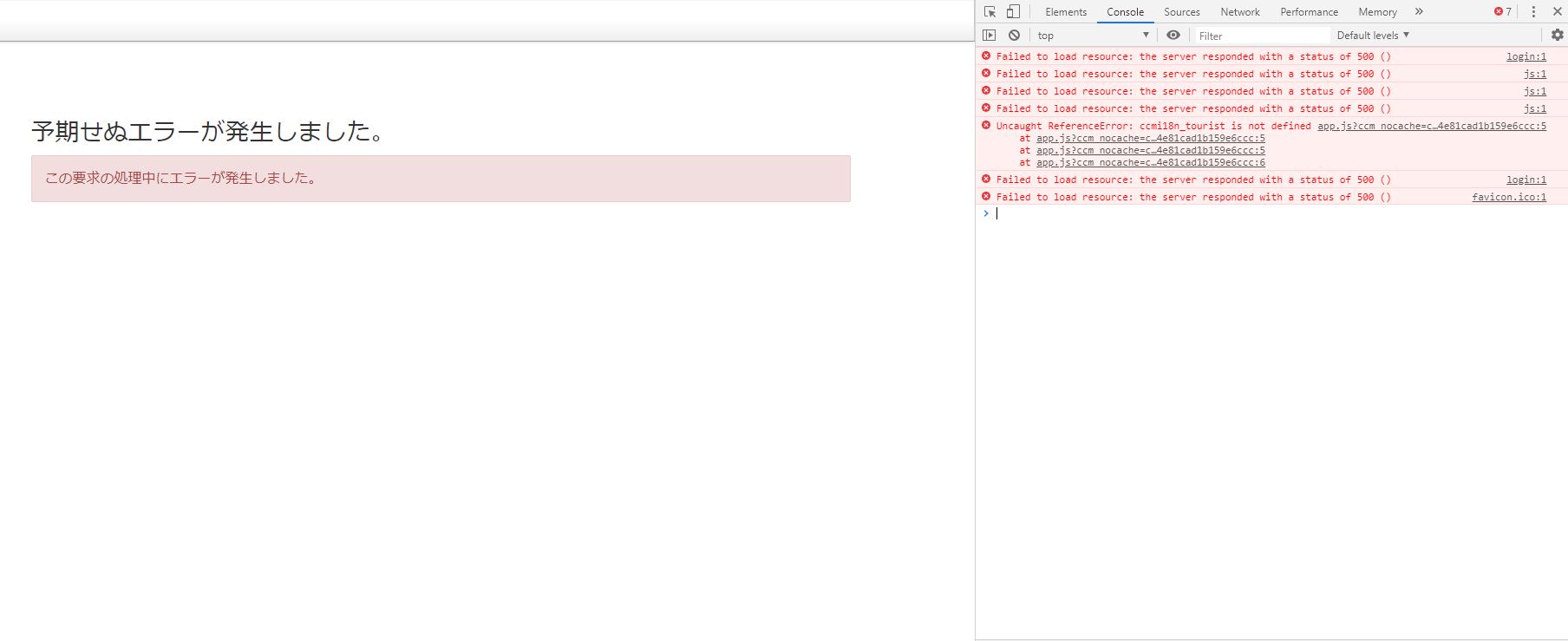Open the stack trace app.js link ending in :6

tap(1151, 162)
